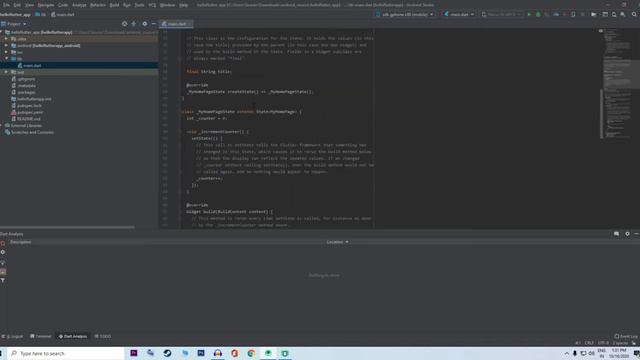640x360 pixels.
Task: Open the Build menu
Action: tap(114, 5)
